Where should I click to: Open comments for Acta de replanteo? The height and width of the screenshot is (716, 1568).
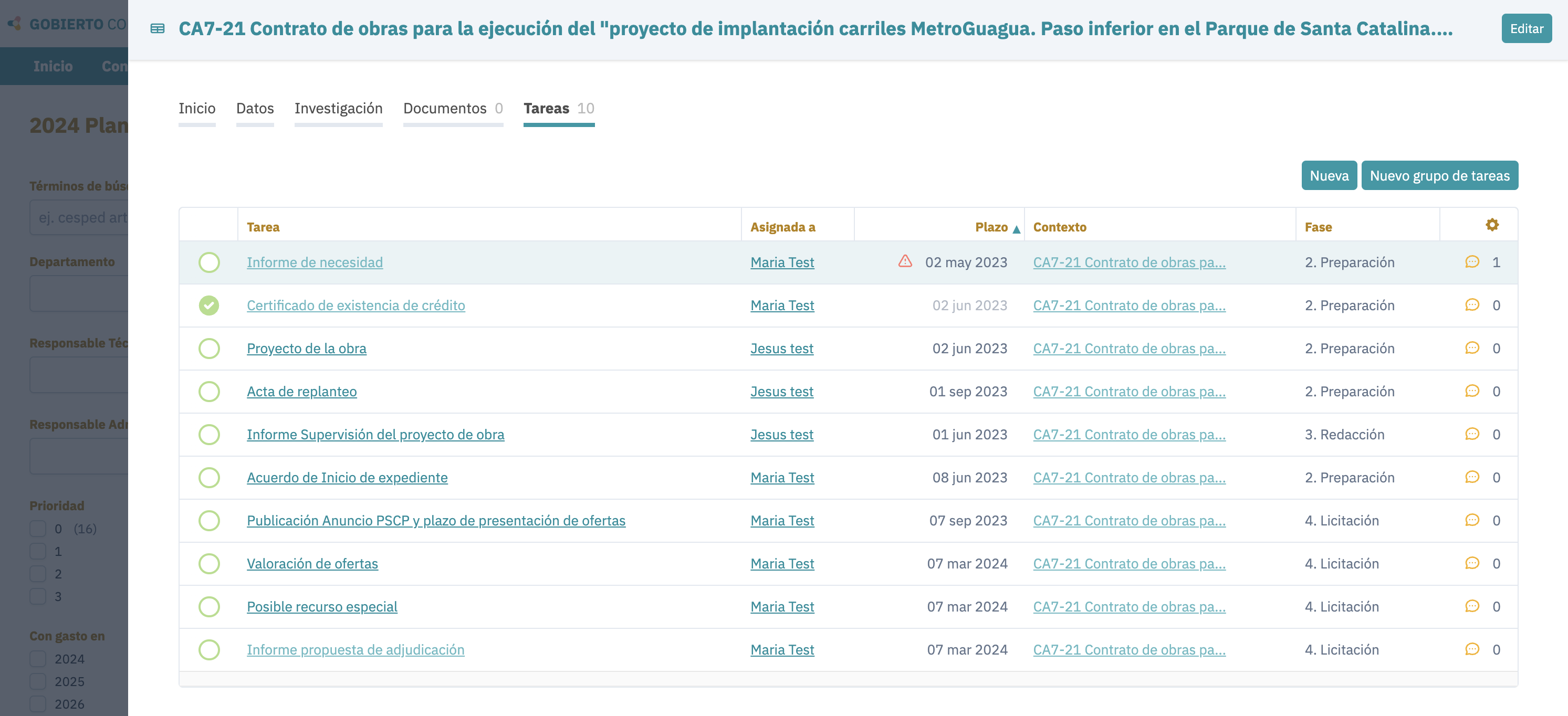1472,391
